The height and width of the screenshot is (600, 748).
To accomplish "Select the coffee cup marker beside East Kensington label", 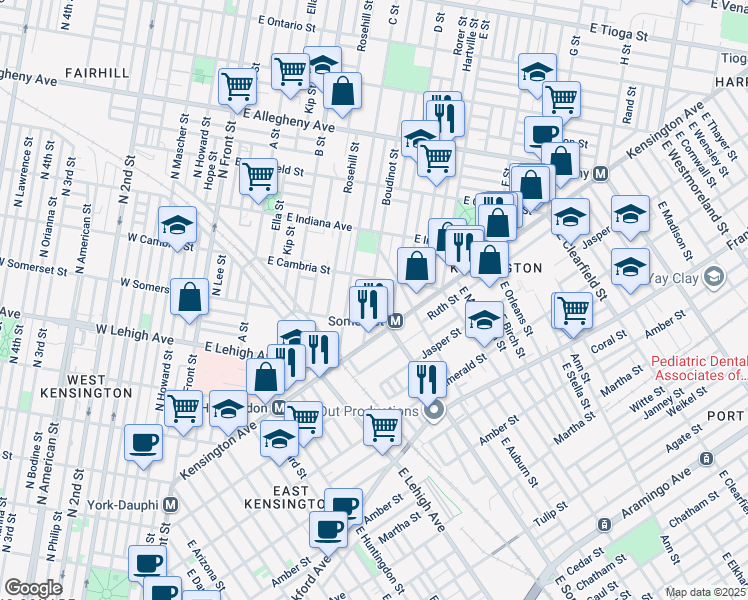I will (x=344, y=503).
